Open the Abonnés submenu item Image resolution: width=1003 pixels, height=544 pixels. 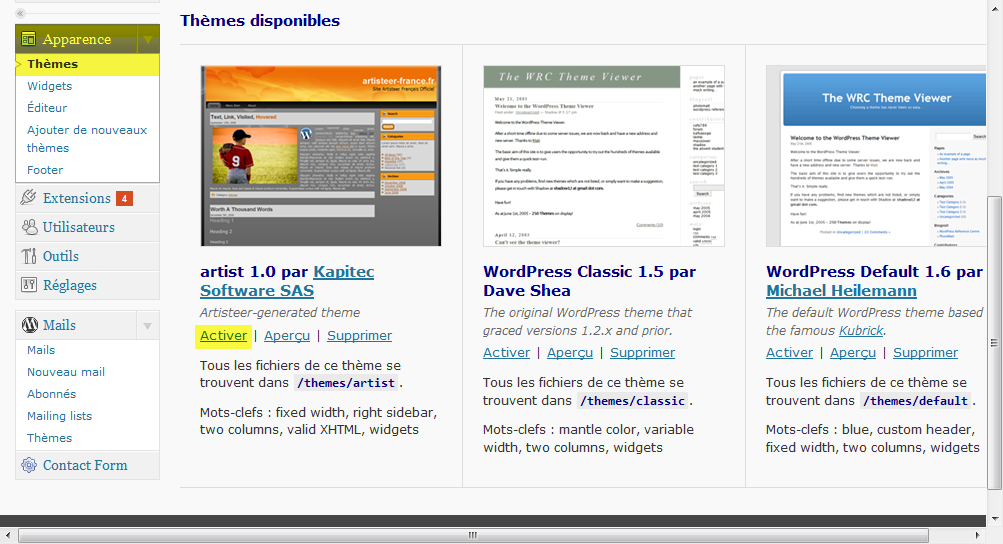51,394
